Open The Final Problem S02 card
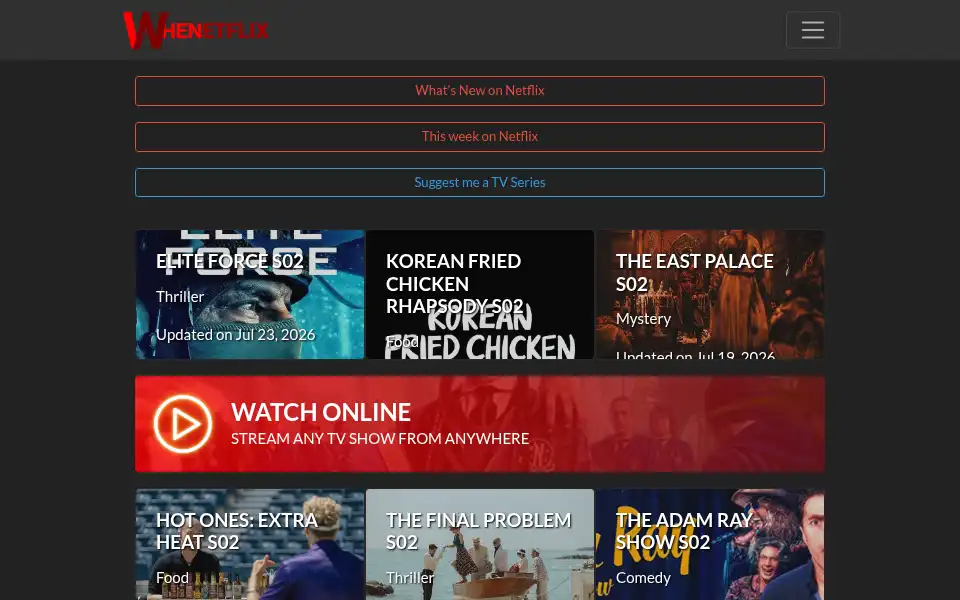Screen dimensions: 960x600 [480, 544]
